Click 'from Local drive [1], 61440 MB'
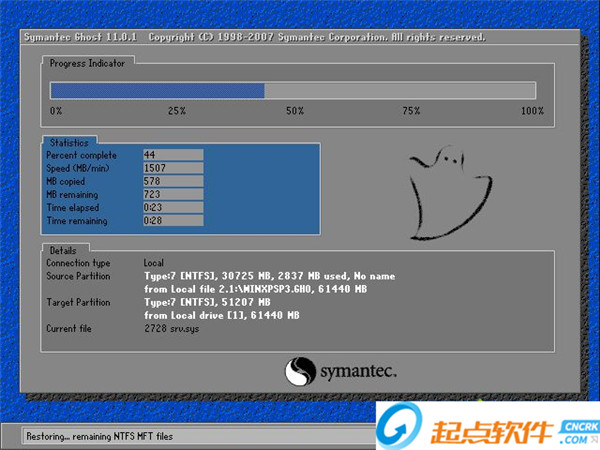600x450 pixels. [222, 315]
